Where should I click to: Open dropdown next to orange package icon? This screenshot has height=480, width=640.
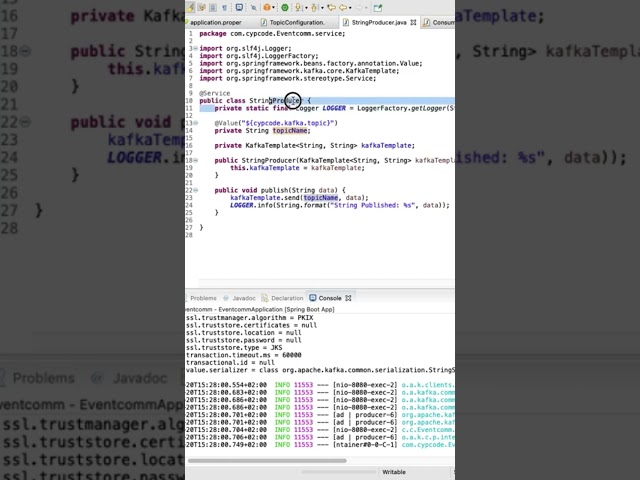tap(273, 7)
